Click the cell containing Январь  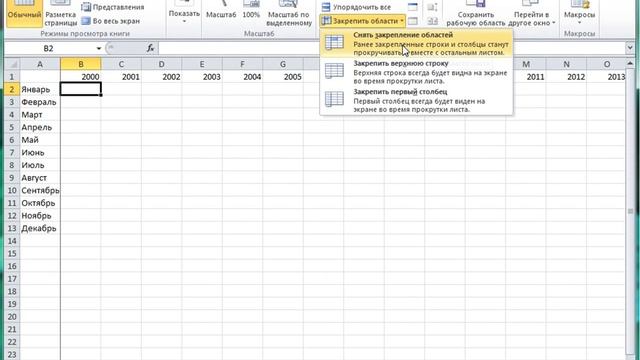pyautogui.click(x=40, y=89)
